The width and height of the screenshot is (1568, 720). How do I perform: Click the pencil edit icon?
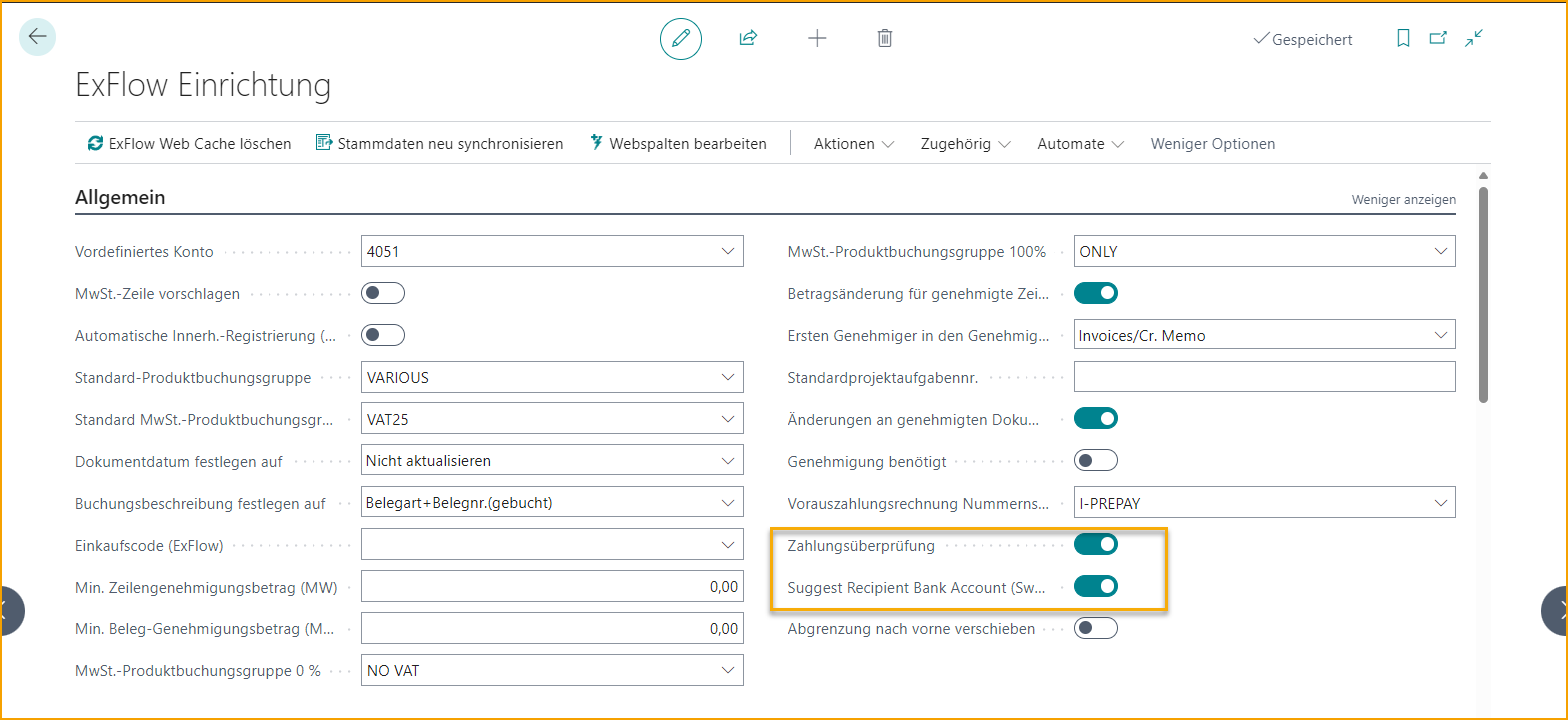(681, 38)
